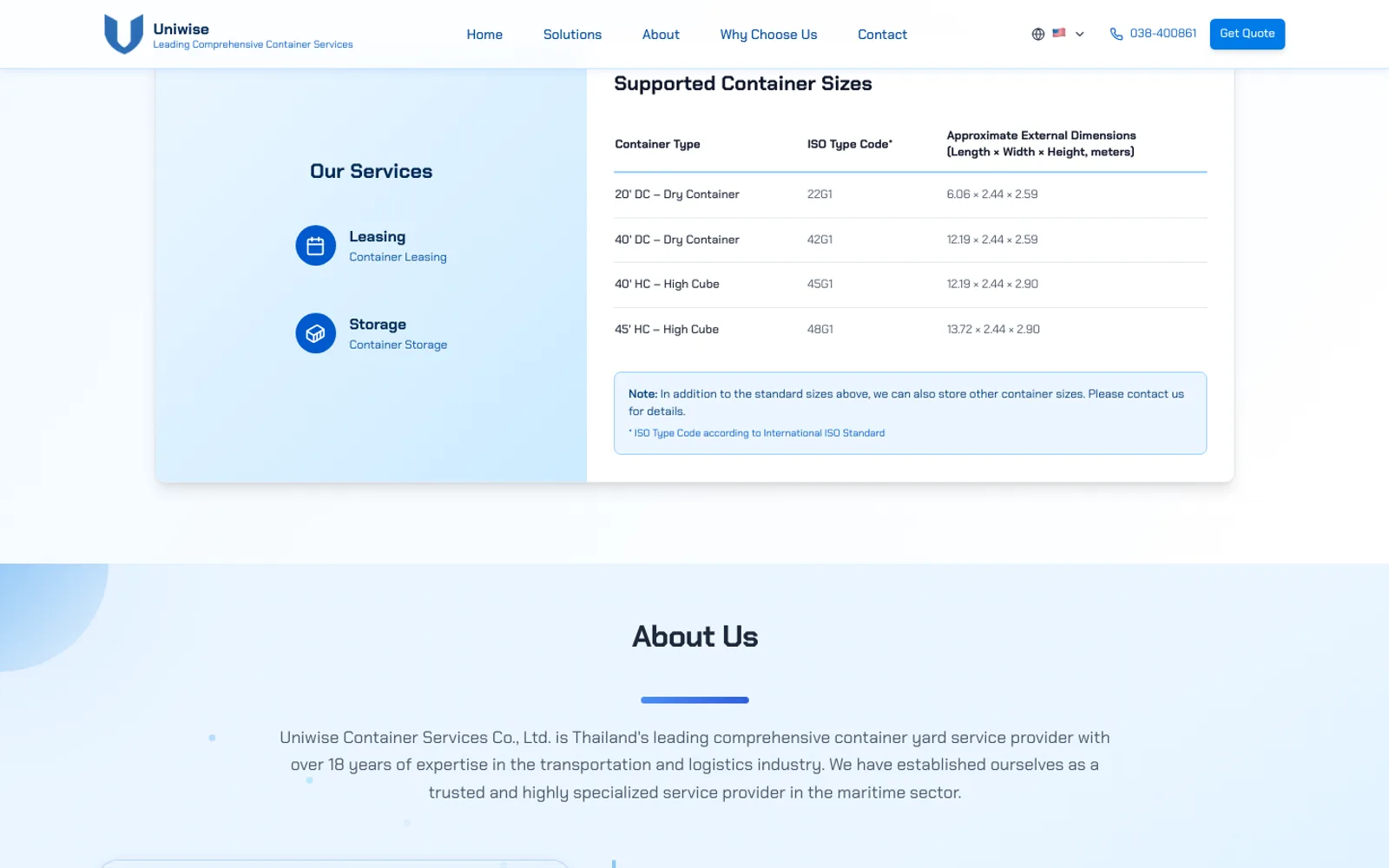Open Why Choose Us menu item
The image size is (1389, 868).
click(x=768, y=35)
